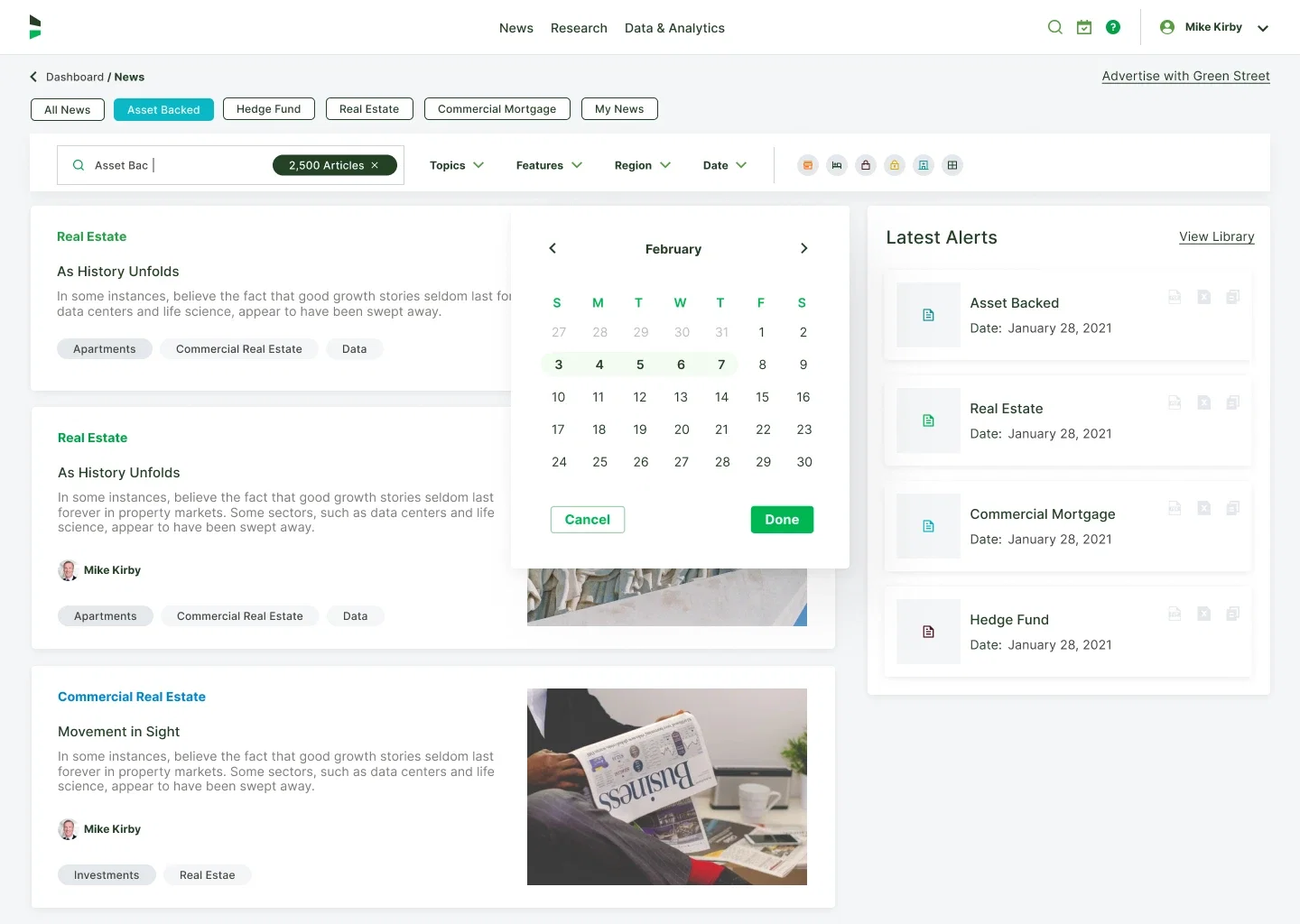The width and height of the screenshot is (1300, 924).
Task: Select the grid sector filter icon
Action: (952, 165)
